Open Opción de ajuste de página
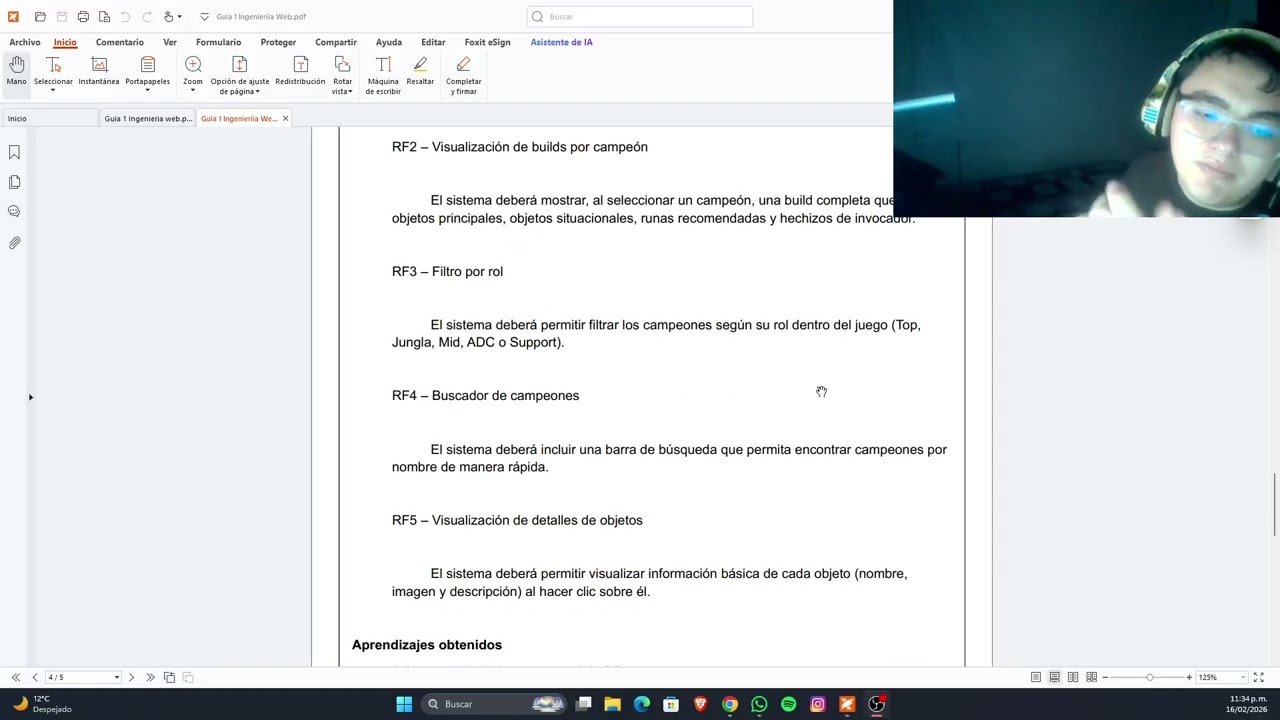 [239, 75]
